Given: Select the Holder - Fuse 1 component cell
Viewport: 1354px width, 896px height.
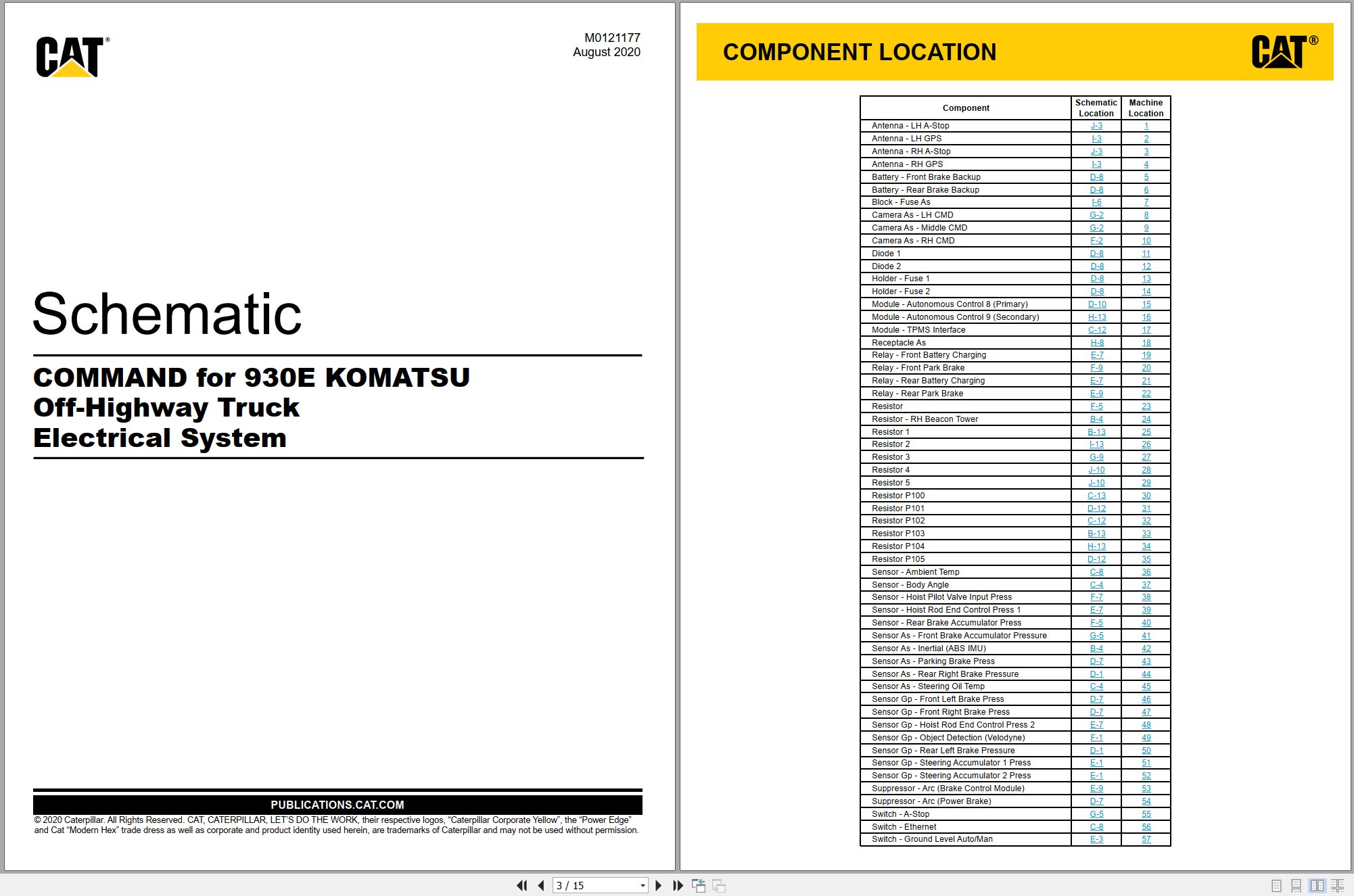Looking at the screenshot, I should point(966,279).
